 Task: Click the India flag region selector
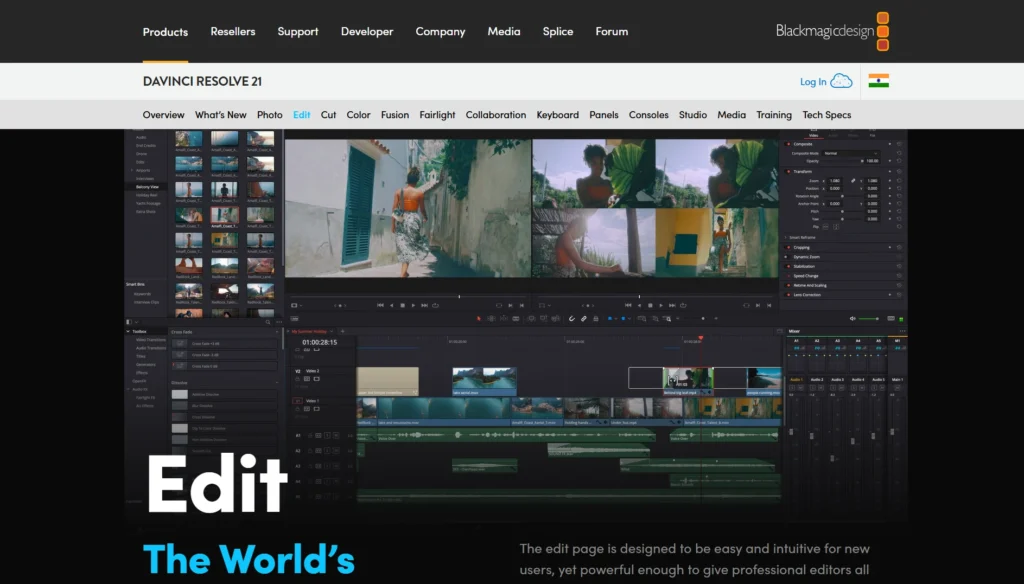coord(878,81)
